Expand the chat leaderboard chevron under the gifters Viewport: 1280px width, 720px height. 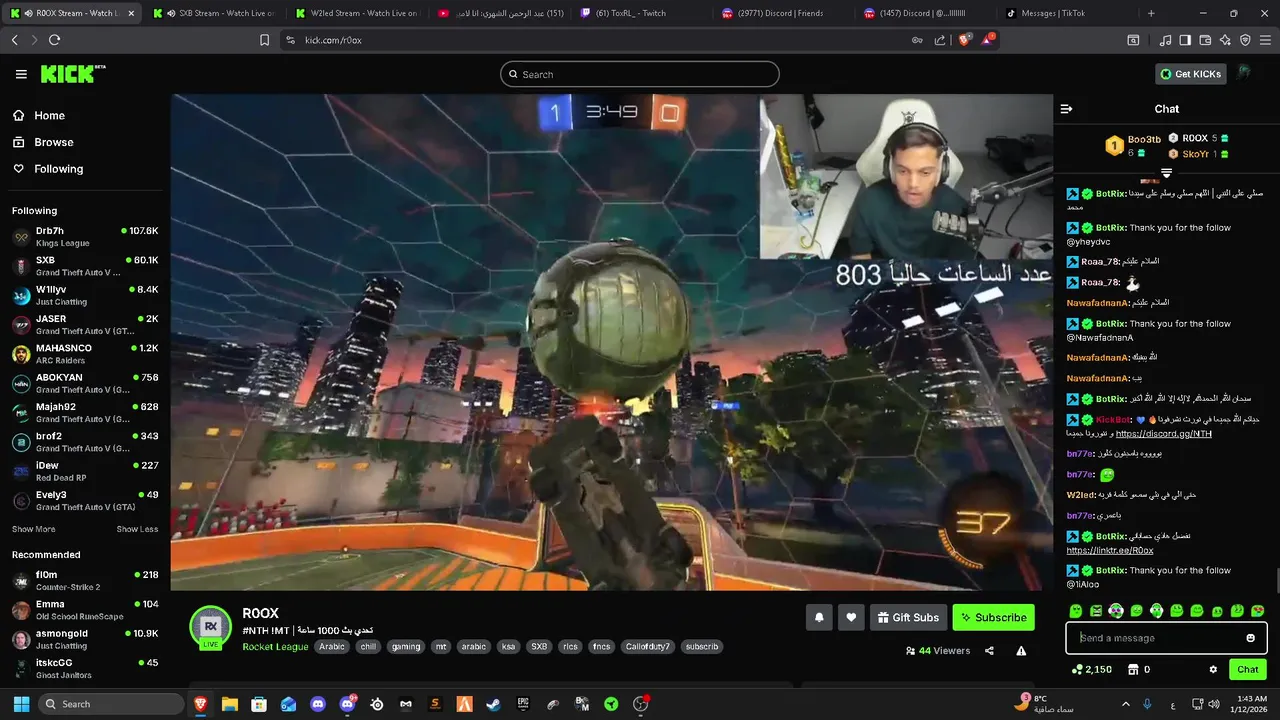pos(1166,173)
